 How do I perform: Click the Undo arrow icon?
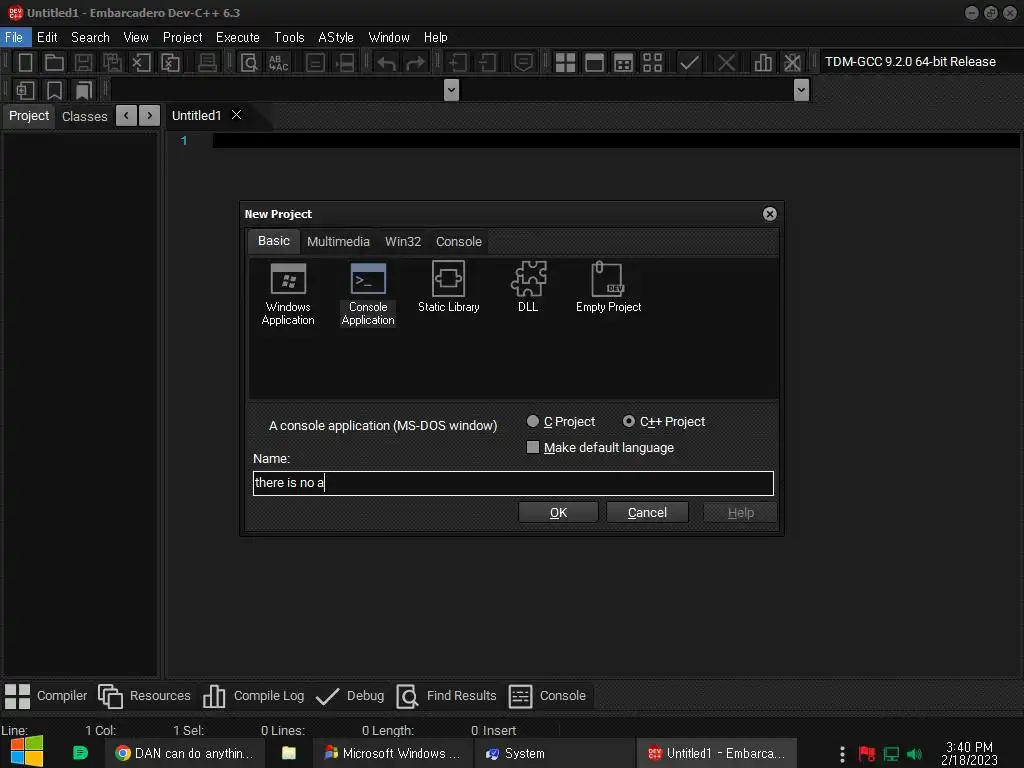(x=387, y=63)
